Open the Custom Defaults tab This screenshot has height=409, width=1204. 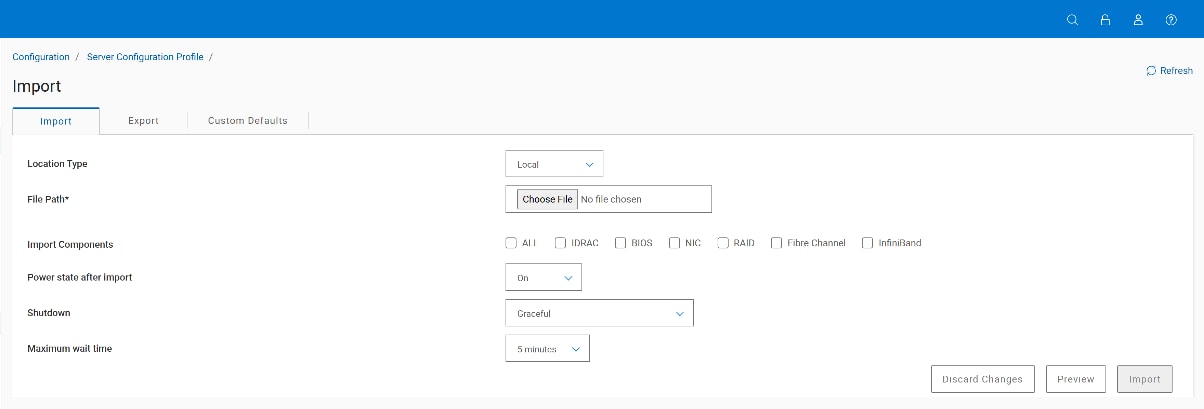click(x=248, y=121)
